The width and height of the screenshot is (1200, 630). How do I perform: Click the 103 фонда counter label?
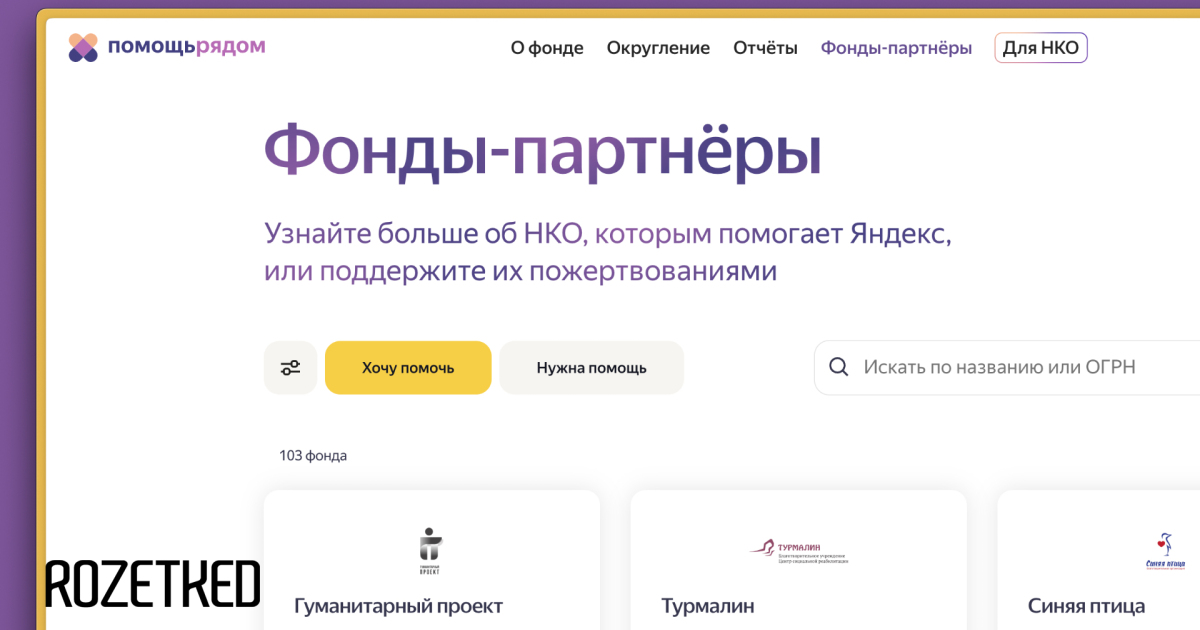tap(313, 456)
